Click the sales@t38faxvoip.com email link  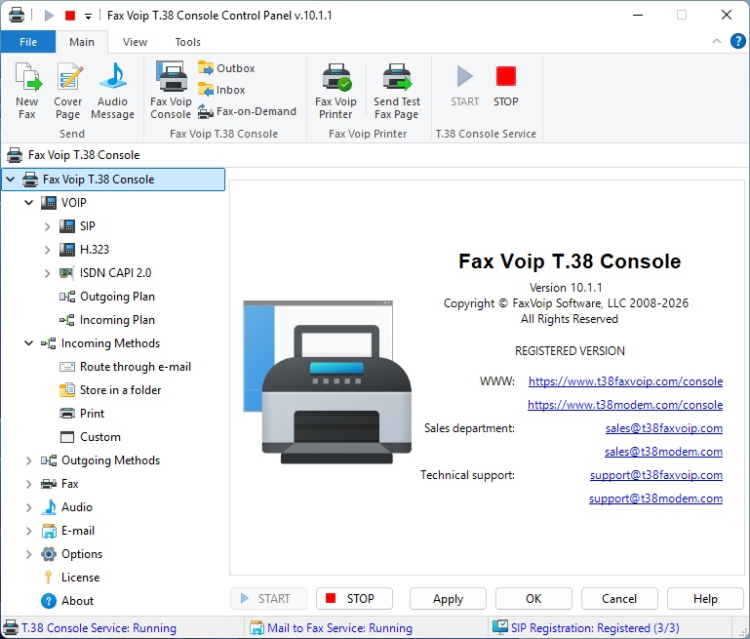pos(664,428)
